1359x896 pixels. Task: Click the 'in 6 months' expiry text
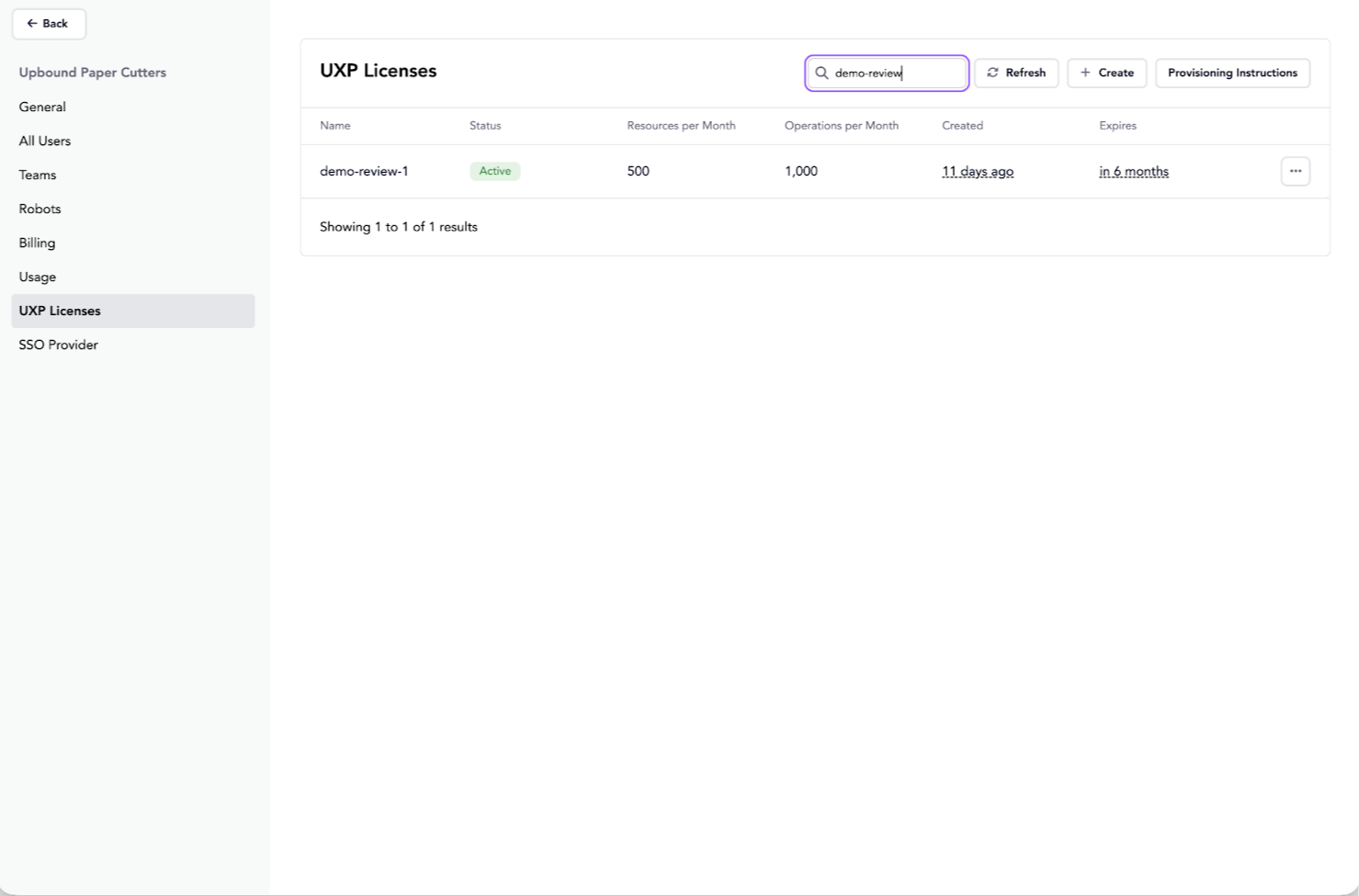(x=1133, y=171)
